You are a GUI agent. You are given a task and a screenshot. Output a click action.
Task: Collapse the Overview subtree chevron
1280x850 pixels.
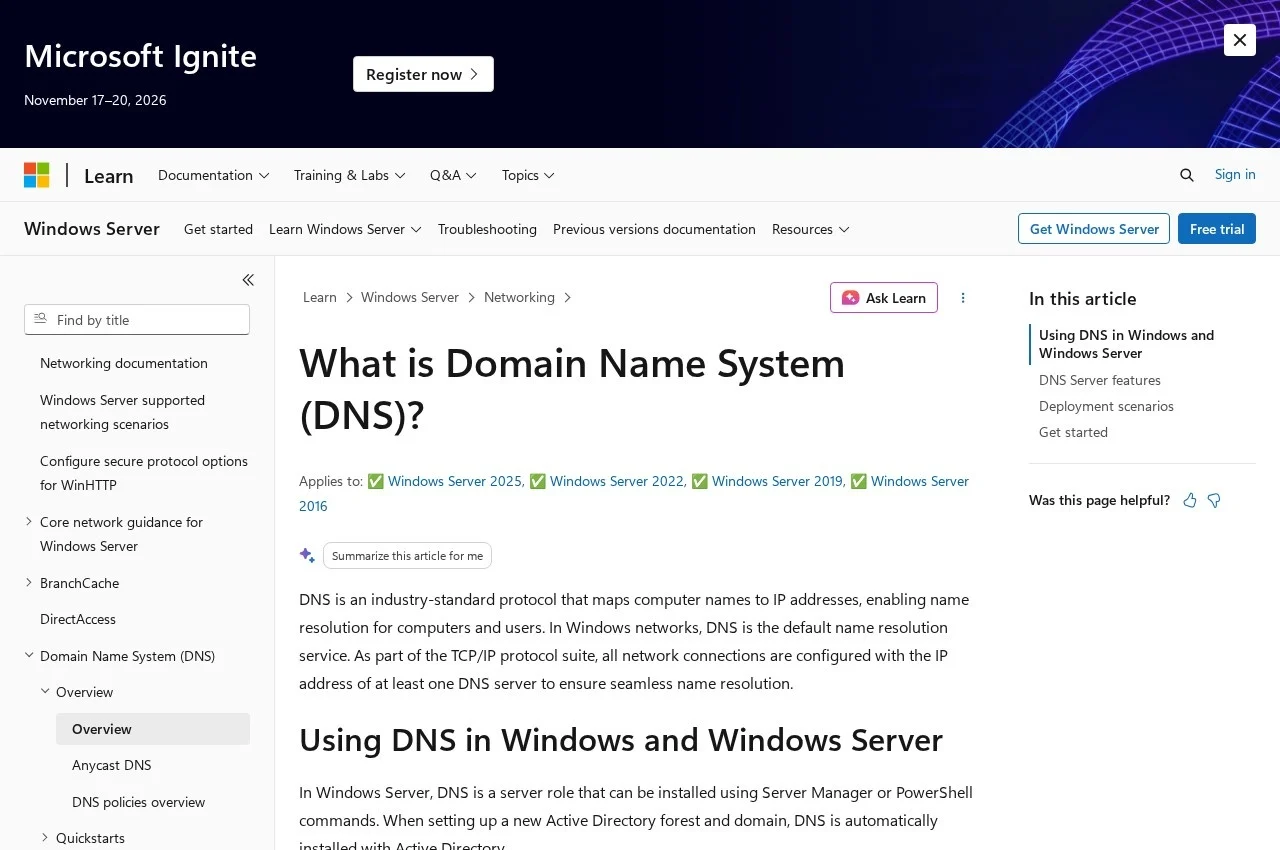(x=45, y=691)
